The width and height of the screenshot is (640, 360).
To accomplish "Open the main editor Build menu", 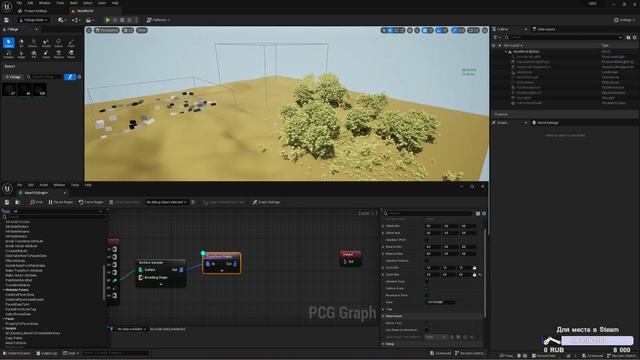I will click(x=73, y=3).
